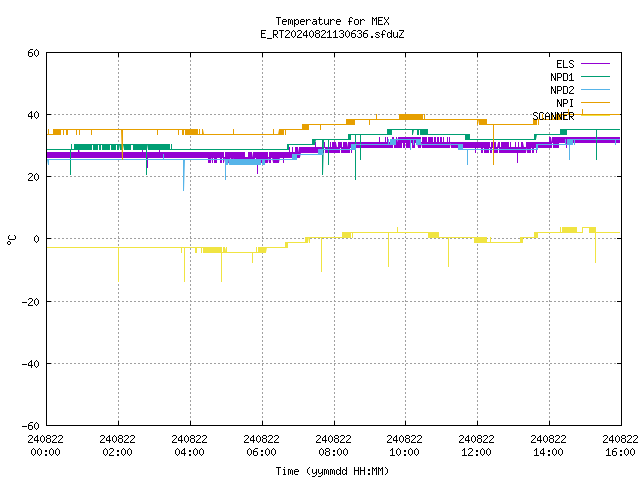Click the SCANNER legend label
Viewport: 640px width, 480px height.
pyautogui.click(x=553, y=116)
